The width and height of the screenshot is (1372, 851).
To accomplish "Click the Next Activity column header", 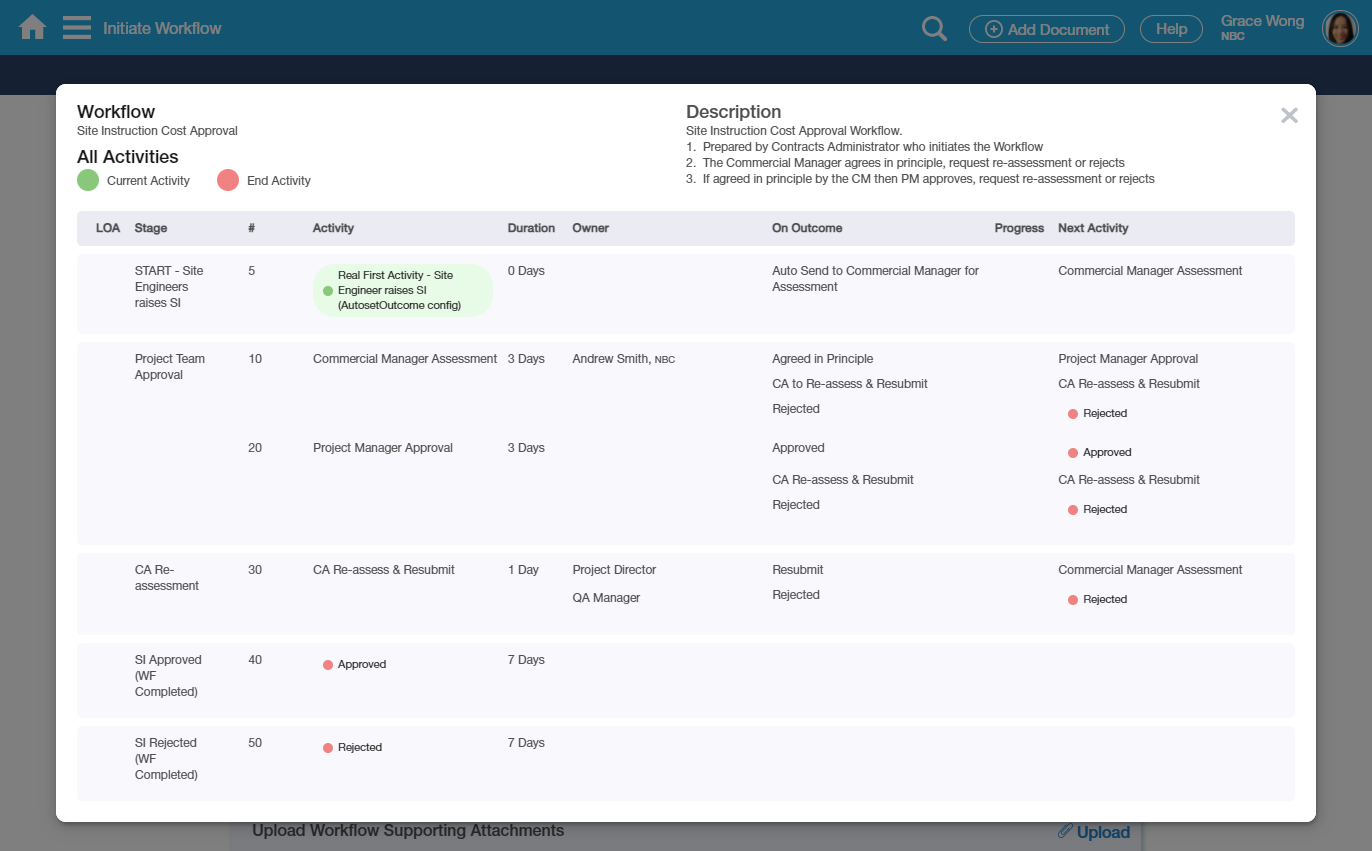I will coord(1093,228).
